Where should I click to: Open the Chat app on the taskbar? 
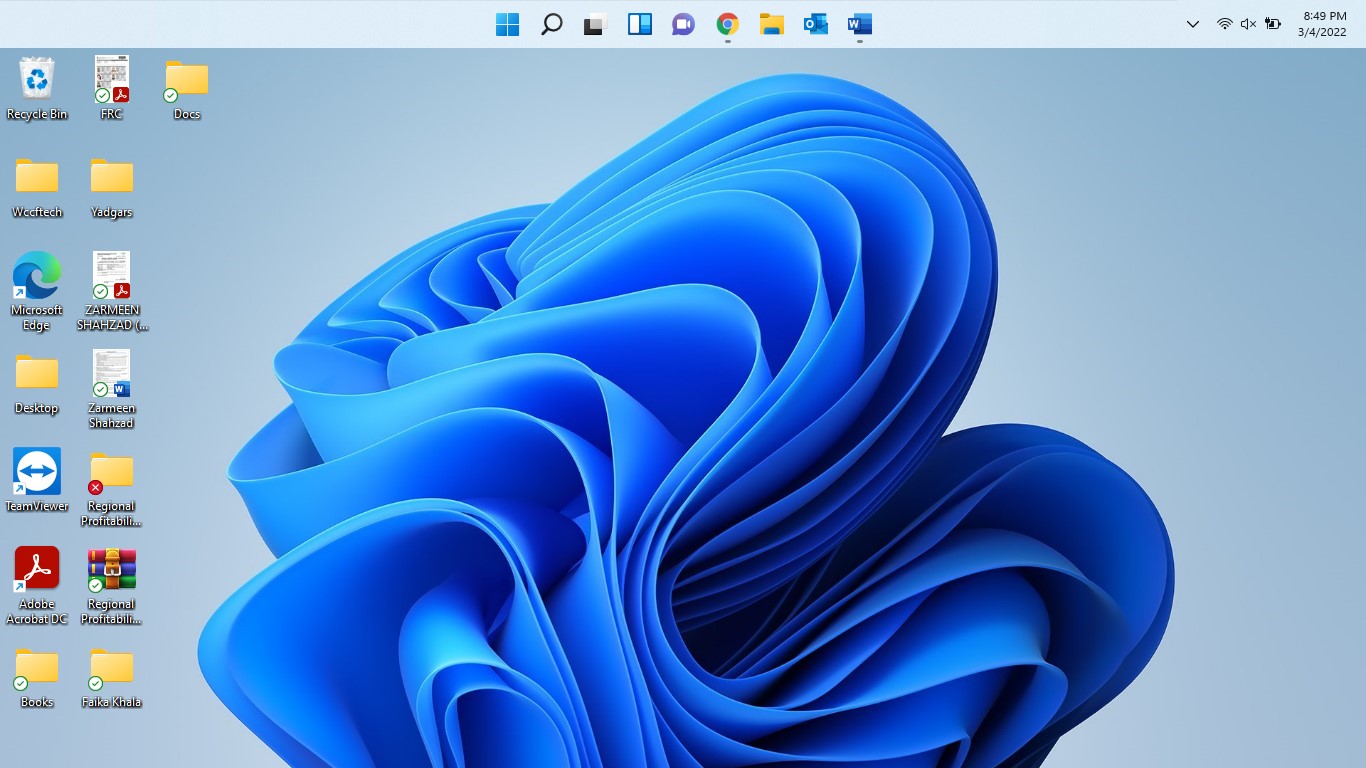click(683, 24)
